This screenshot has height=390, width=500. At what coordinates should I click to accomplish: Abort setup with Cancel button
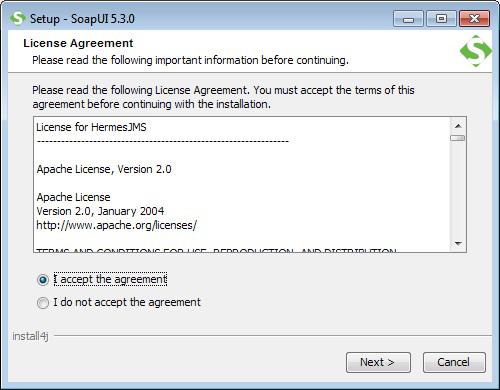click(x=454, y=362)
